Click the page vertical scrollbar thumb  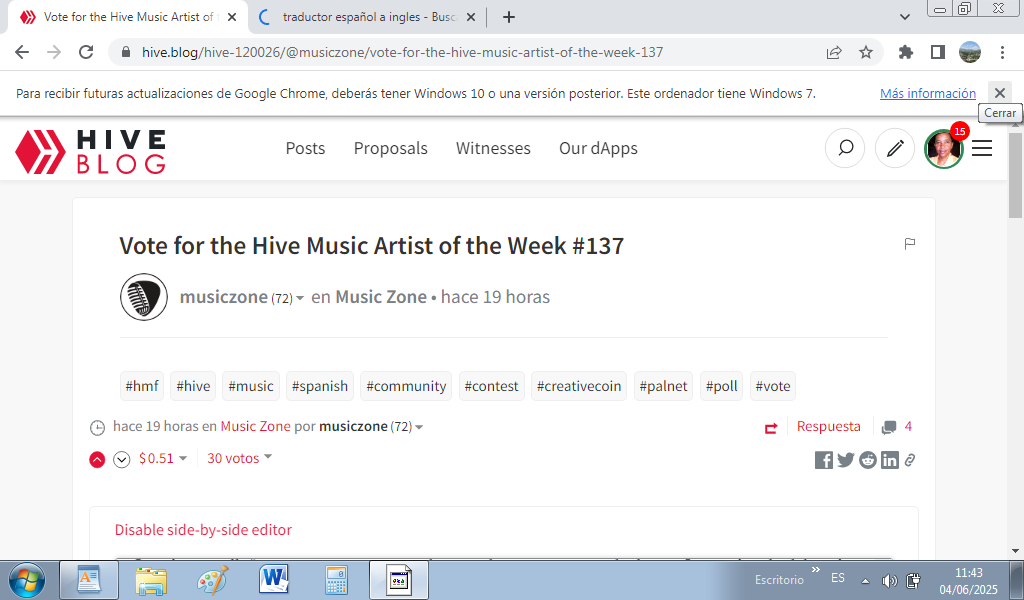[1015, 175]
